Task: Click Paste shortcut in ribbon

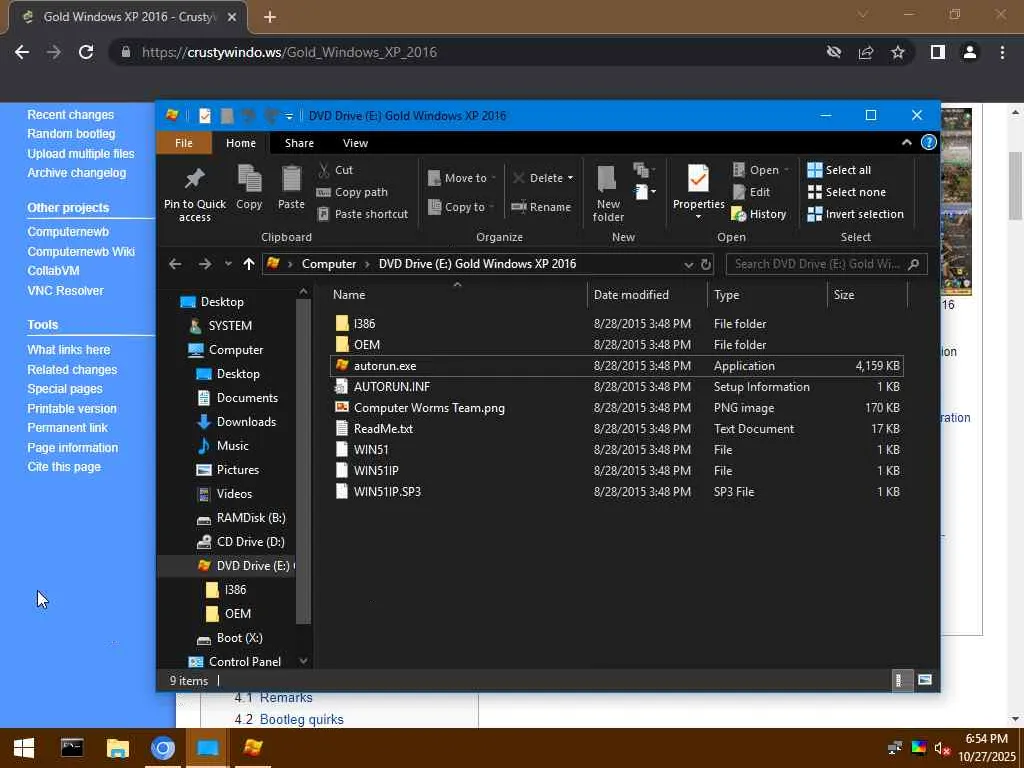Action: [362, 214]
